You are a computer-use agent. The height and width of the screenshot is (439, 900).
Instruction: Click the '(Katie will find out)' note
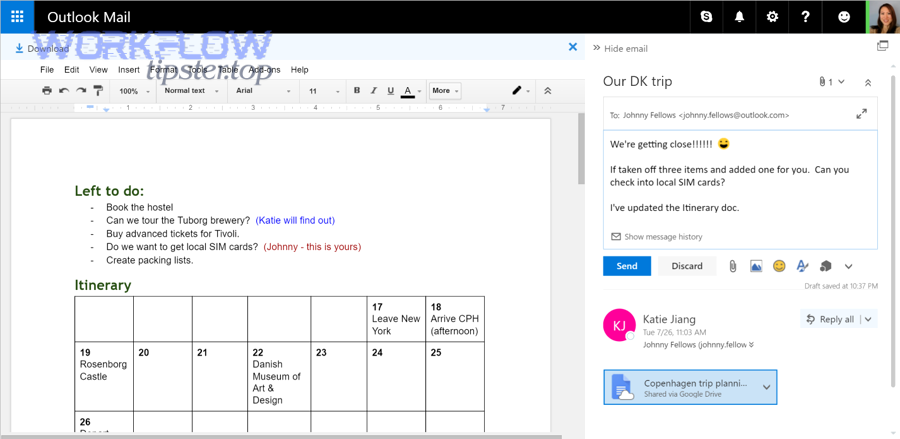(295, 220)
